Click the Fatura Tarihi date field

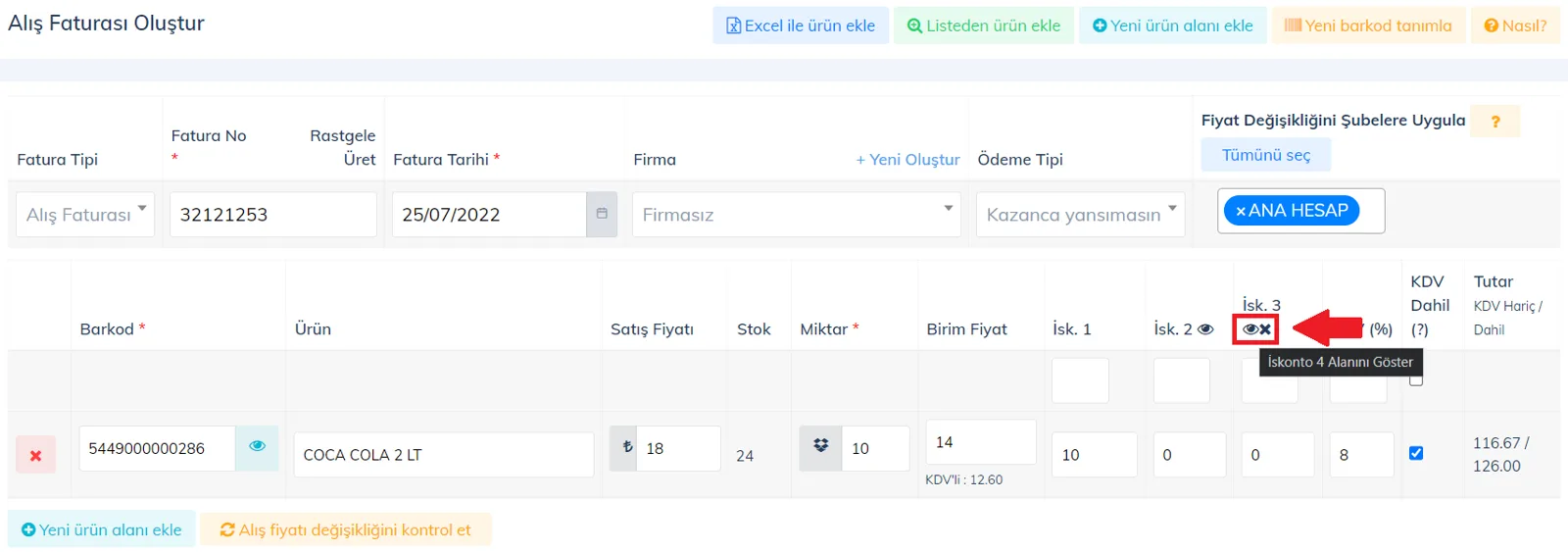489,214
